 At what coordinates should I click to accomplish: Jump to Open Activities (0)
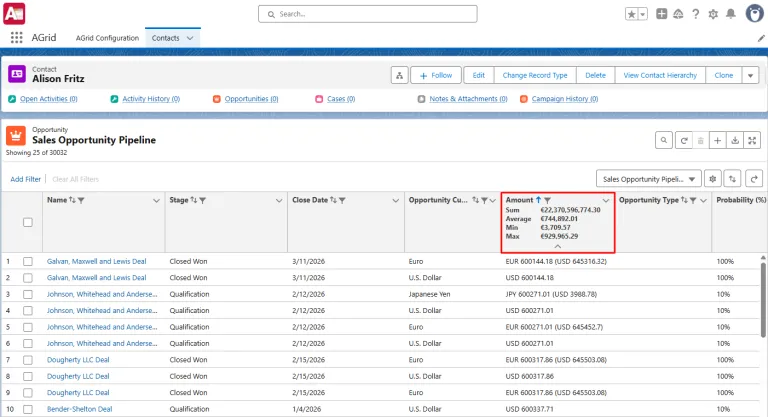click(x=48, y=99)
